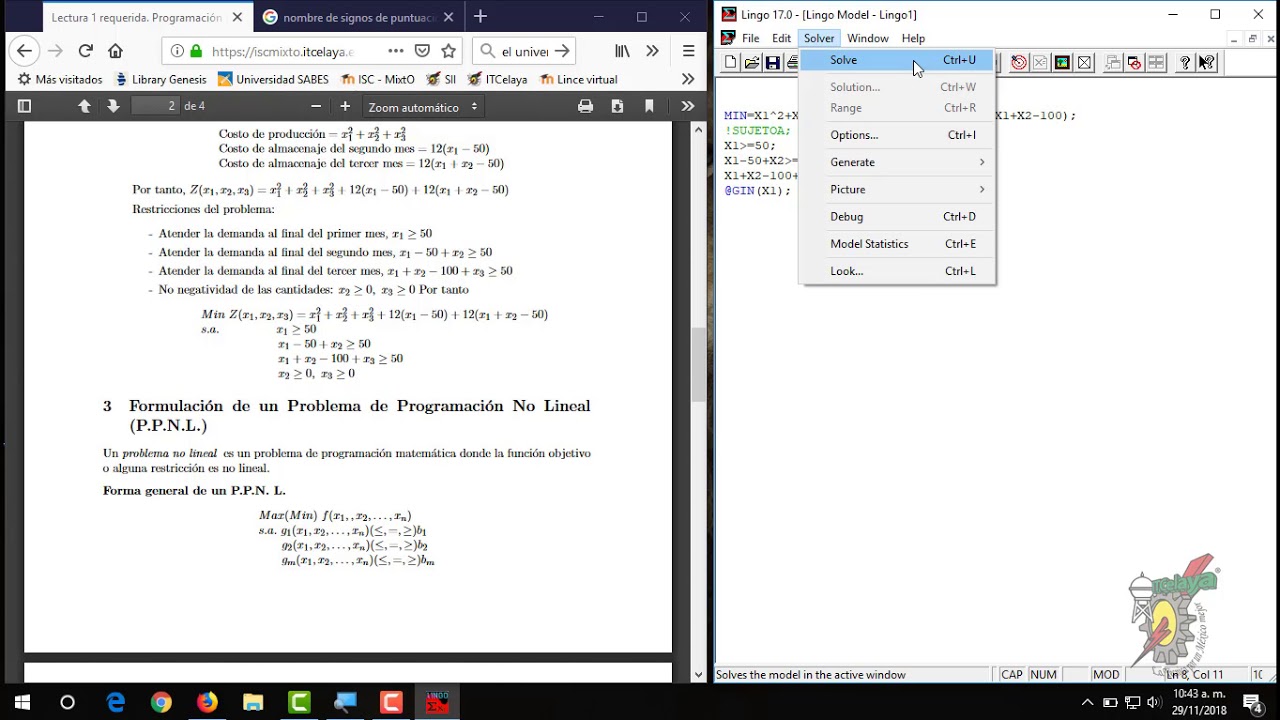This screenshot has width=1280, height=720.
Task: Choose Options... in the Solver menu
Action: point(898,135)
